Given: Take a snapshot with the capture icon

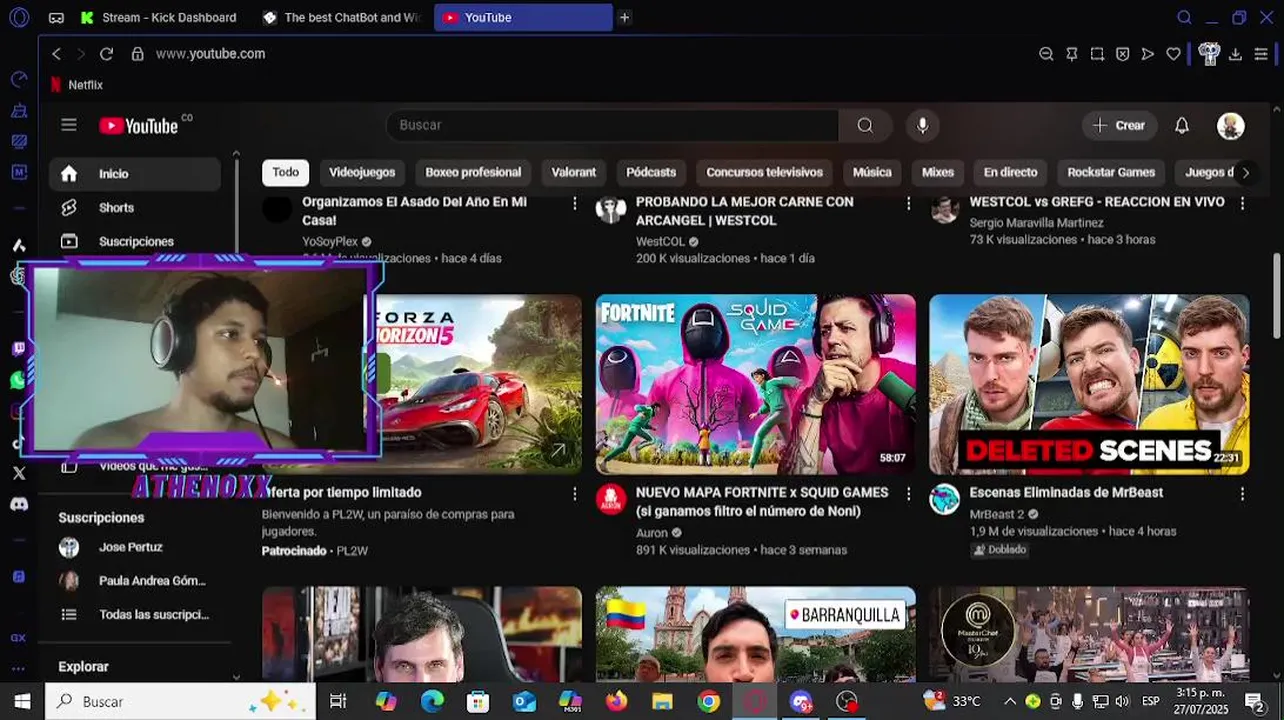Looking at the screenshot, I should [1097, 54].
